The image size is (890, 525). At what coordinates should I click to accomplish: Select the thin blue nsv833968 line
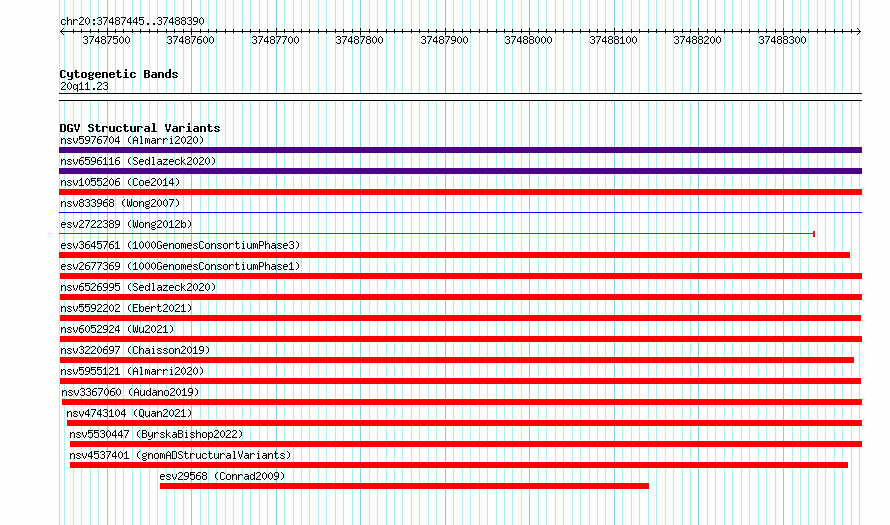click(460, 213)
